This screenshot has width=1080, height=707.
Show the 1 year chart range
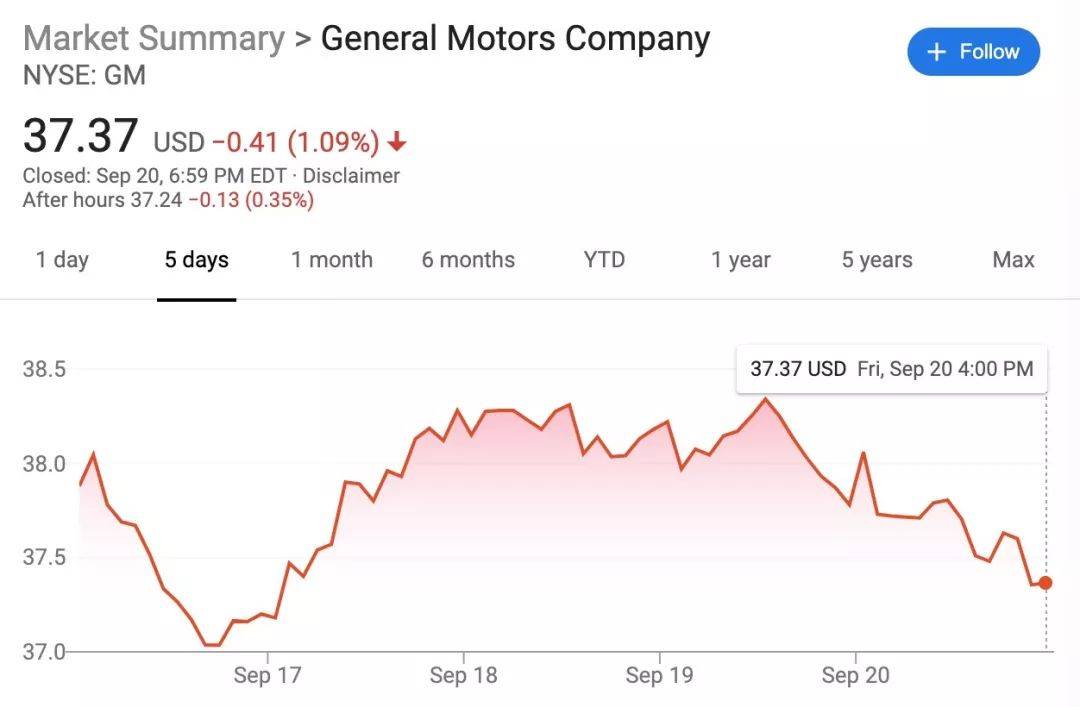point(740,260)
